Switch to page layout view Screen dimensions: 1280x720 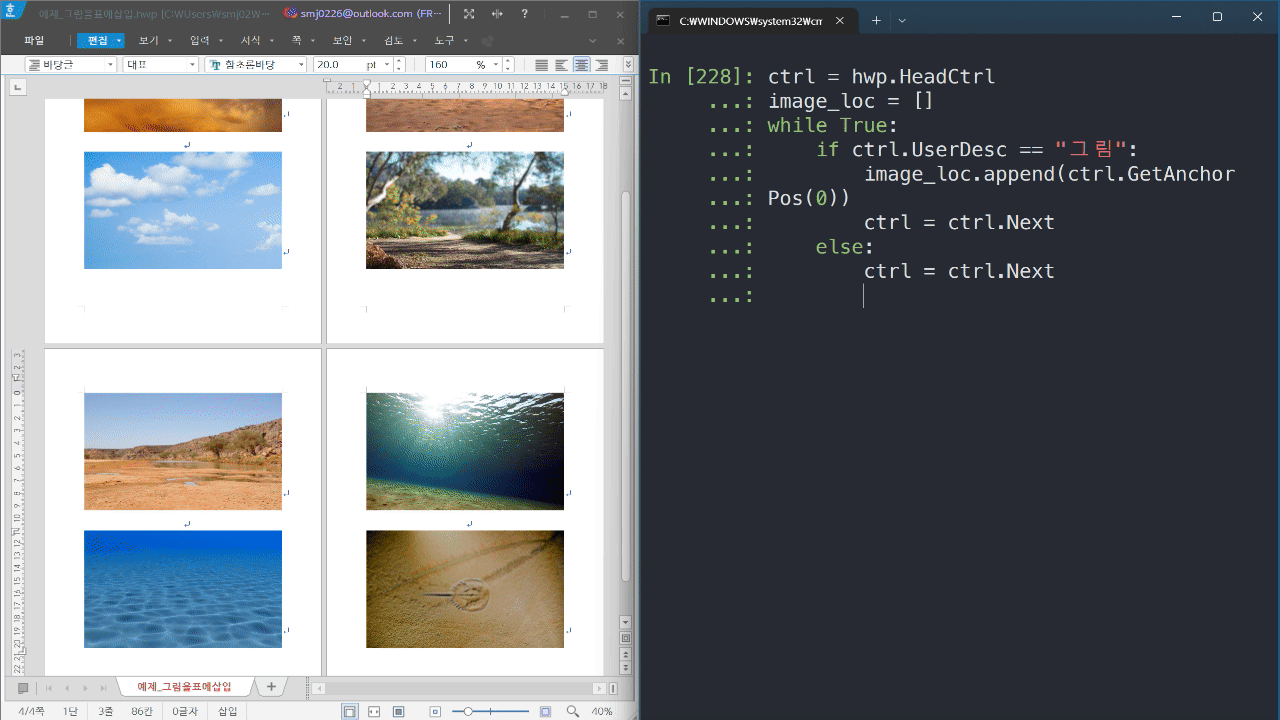point(350,712)
